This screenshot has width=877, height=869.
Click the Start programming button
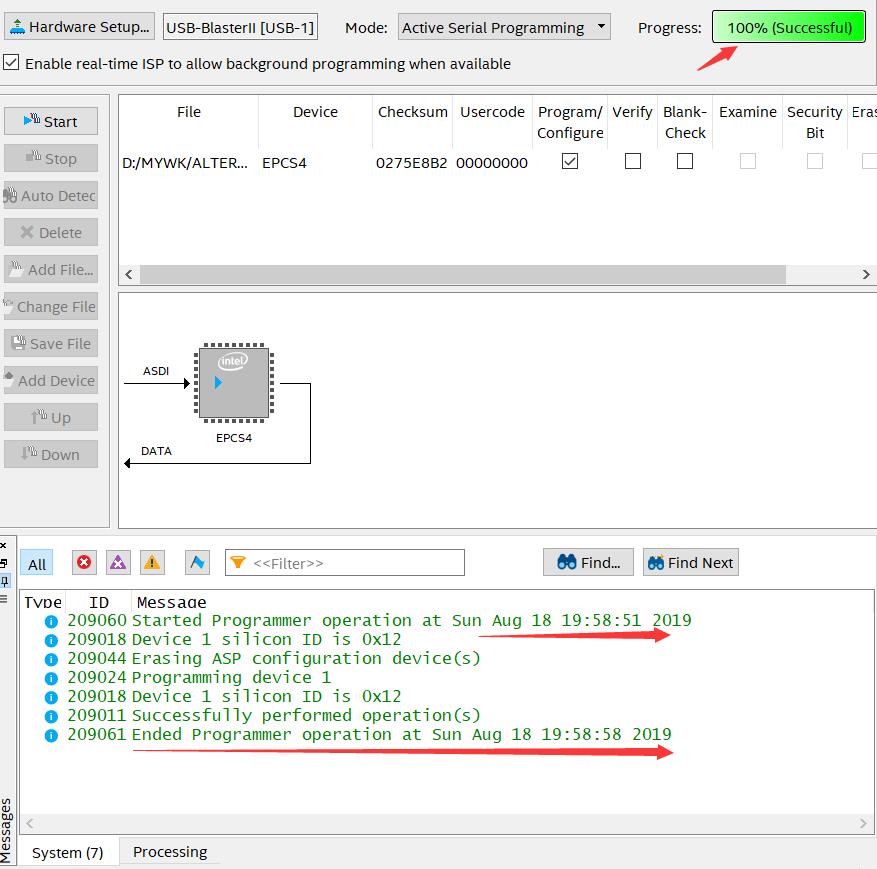coord(51,121)
